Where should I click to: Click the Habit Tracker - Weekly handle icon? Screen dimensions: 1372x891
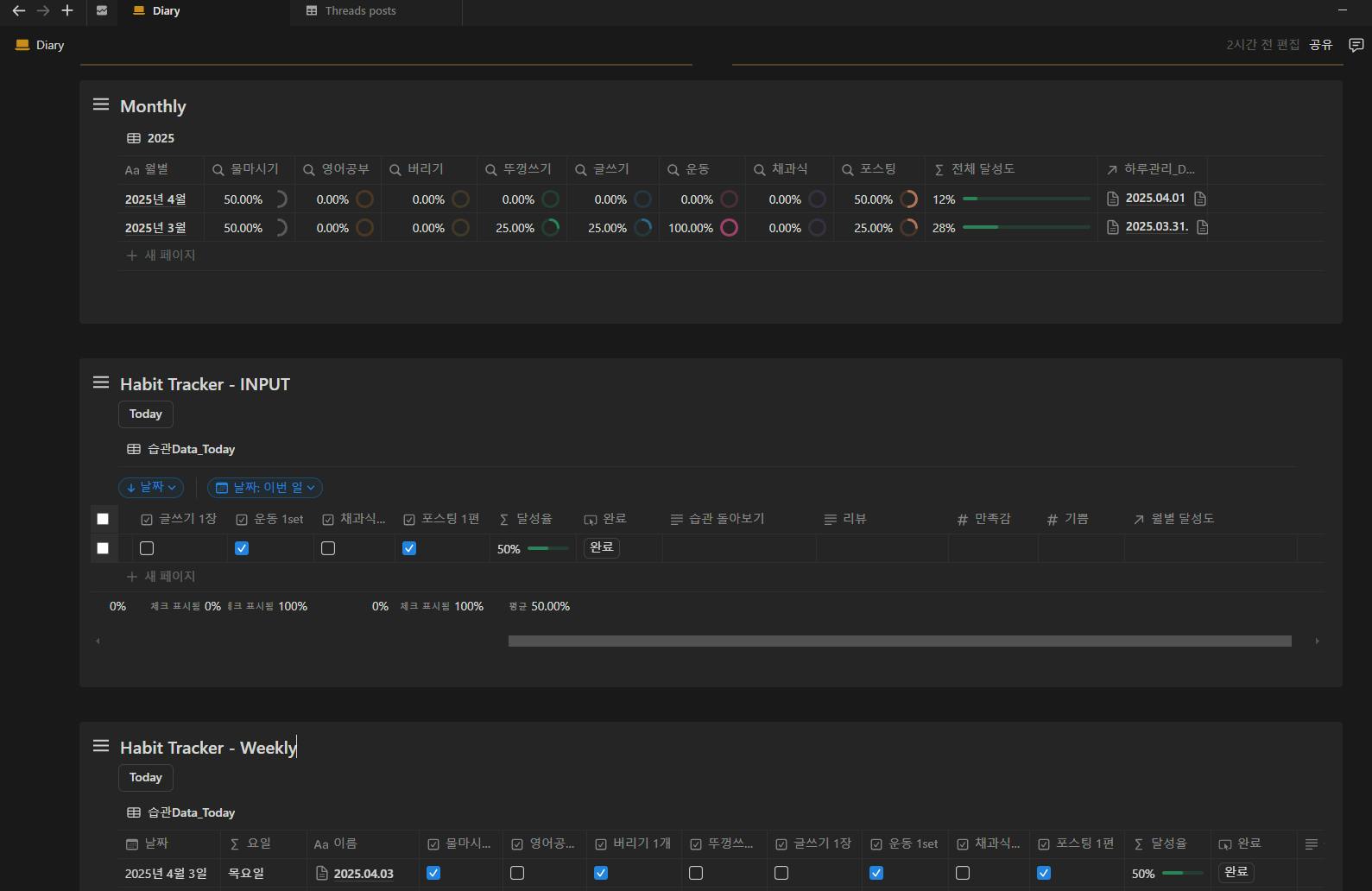pyautogui.click(x=101, y=746)
